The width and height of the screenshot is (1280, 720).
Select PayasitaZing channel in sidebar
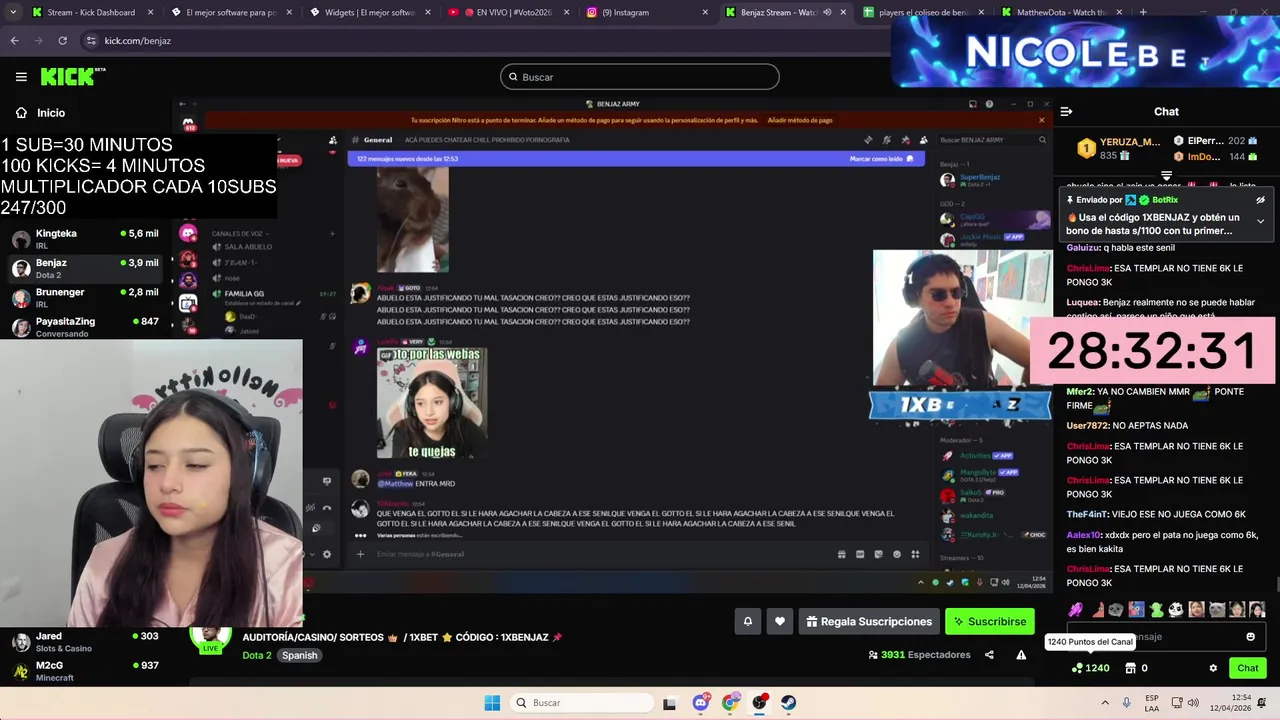pos(84,326)
